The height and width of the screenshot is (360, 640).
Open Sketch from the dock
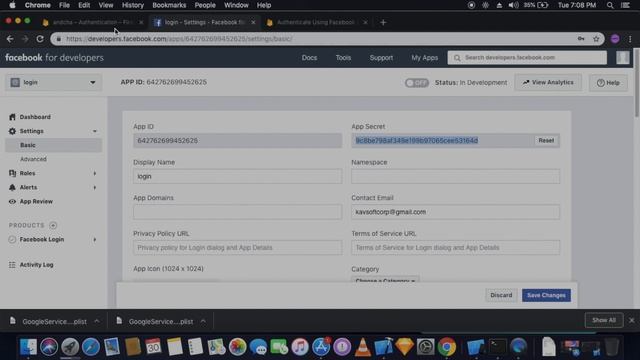(404, 347)
